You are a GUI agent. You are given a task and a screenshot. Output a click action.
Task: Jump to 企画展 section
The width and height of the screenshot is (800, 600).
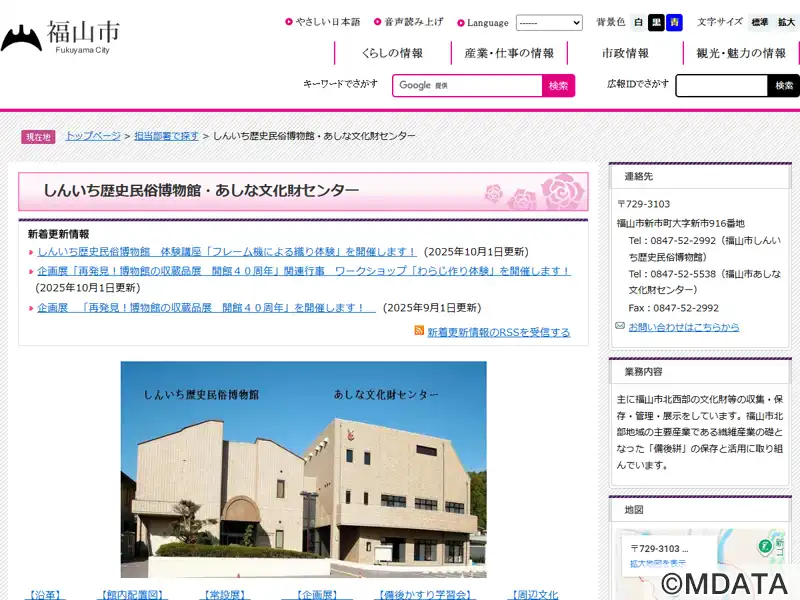[317, 594]
